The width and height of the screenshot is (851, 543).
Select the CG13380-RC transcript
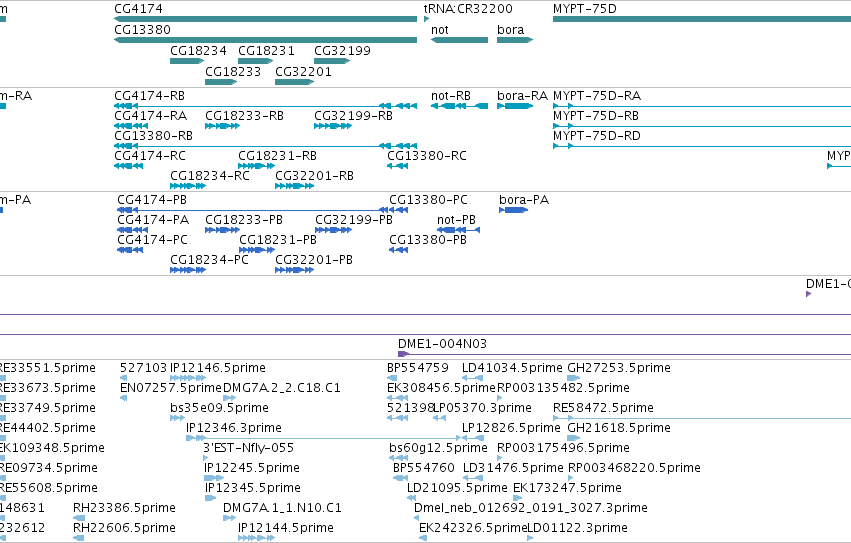pyautogui.click(x=397, y=166)
